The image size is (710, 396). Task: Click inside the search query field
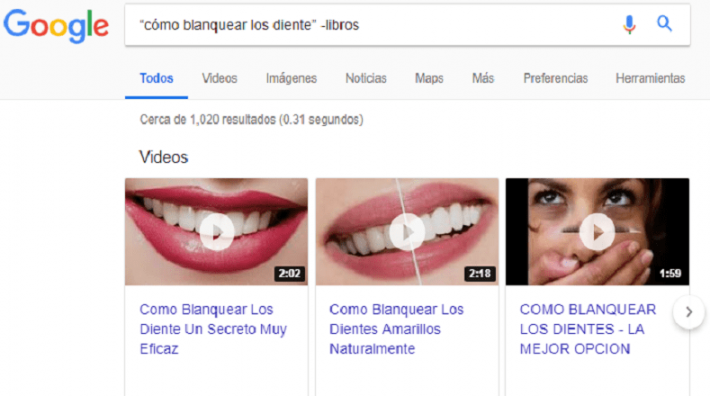371,25
